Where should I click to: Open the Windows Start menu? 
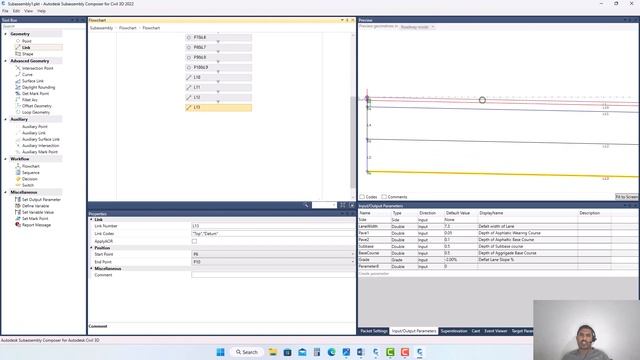[220, 352]
